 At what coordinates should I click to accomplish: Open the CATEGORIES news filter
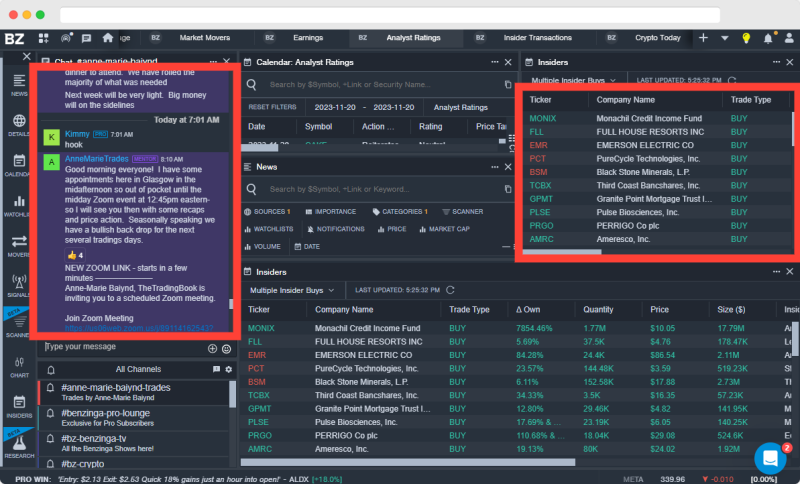[x=401, y=212]
